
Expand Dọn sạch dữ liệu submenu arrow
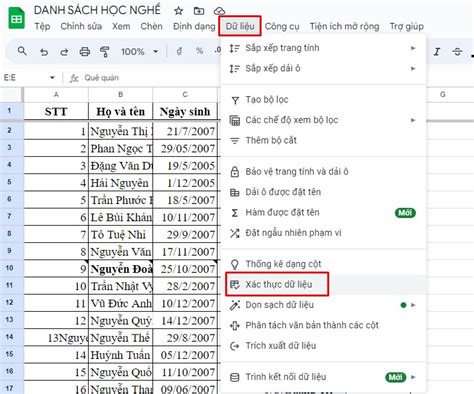(x=413, y=305)
